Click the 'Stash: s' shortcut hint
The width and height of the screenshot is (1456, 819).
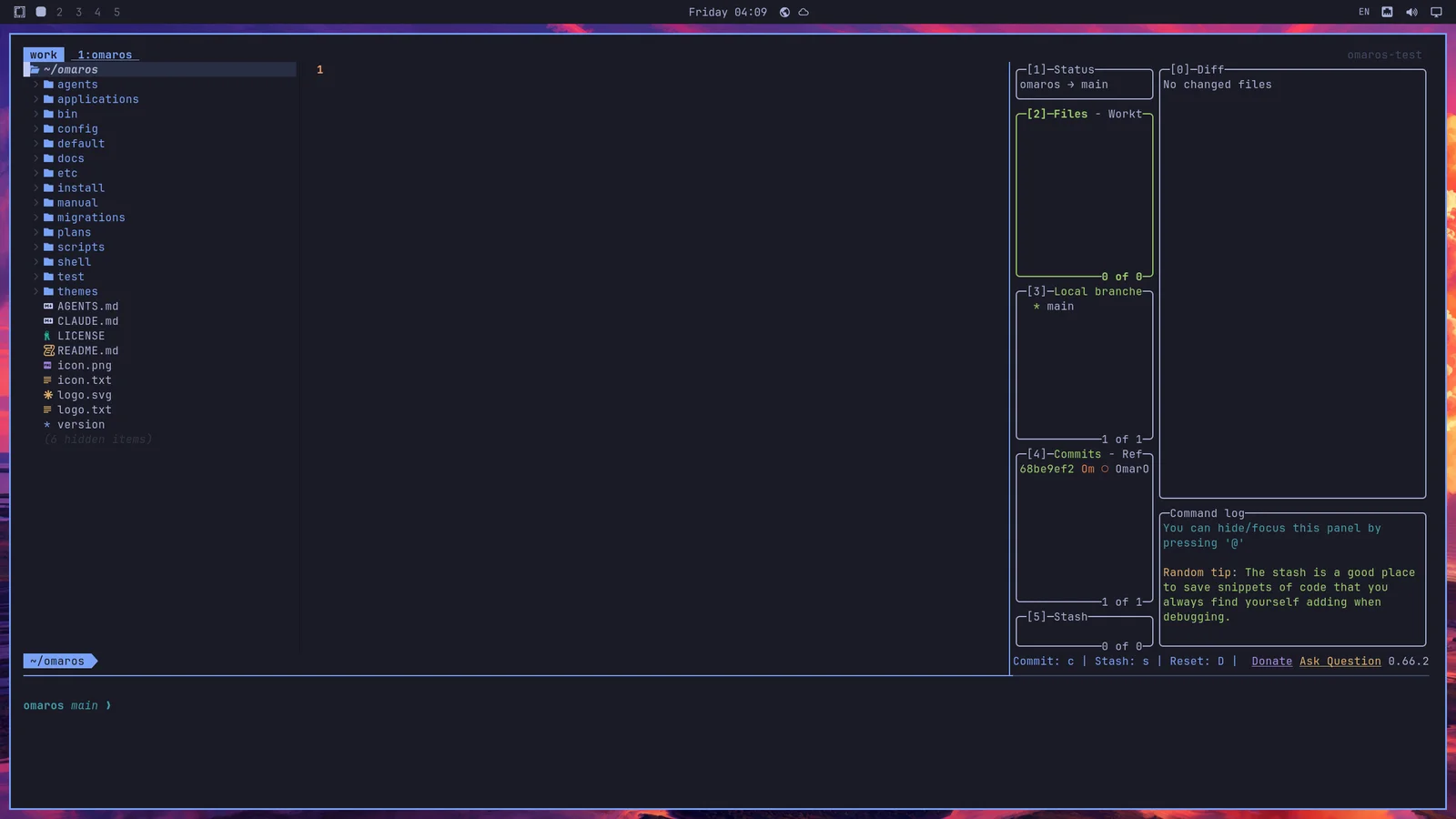point(1122,662)
